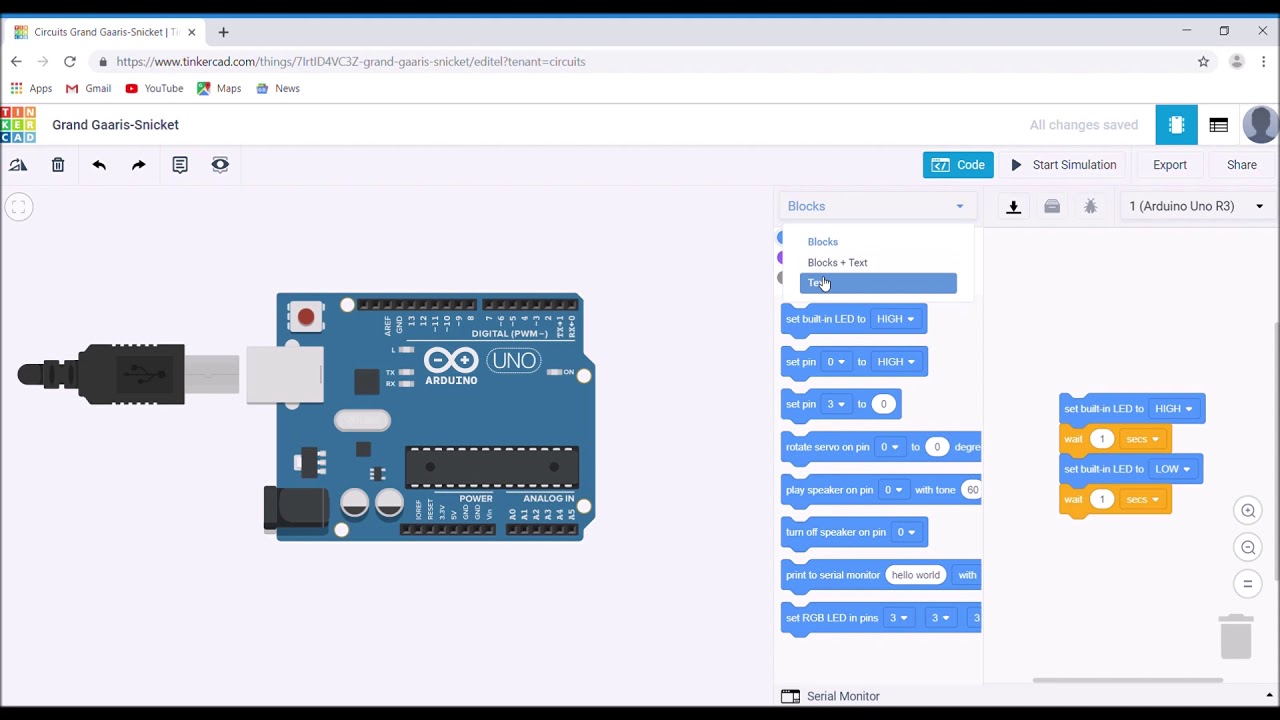Close the Tinkercad browser tab

(191, 32)
